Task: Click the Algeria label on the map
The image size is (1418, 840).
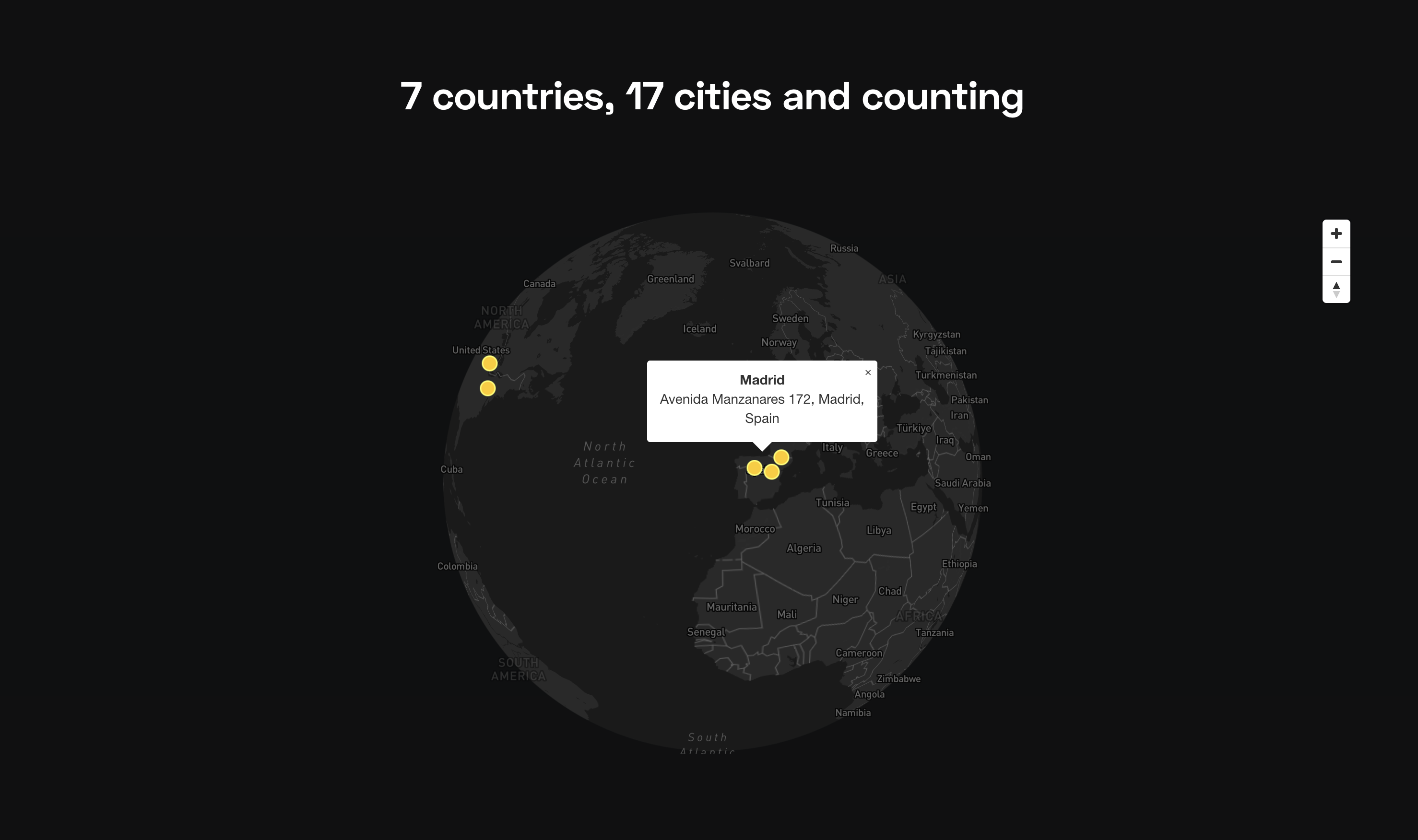Action: tap(803, 548)
